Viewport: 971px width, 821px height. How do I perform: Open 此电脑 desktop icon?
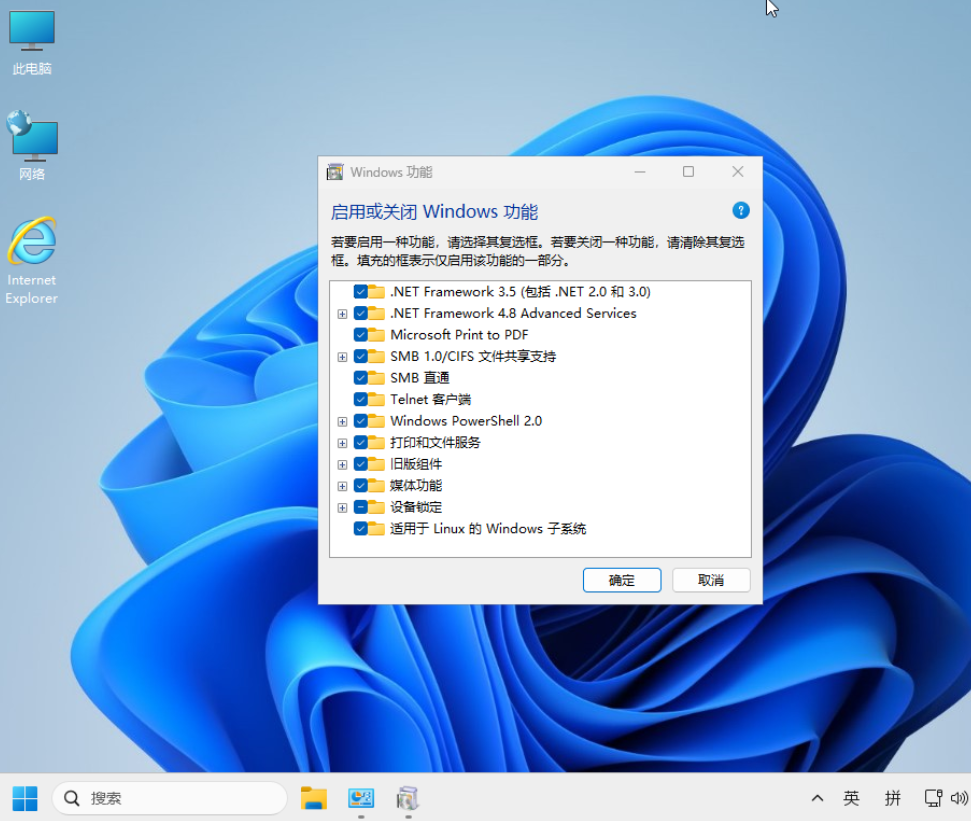(32, 43)
